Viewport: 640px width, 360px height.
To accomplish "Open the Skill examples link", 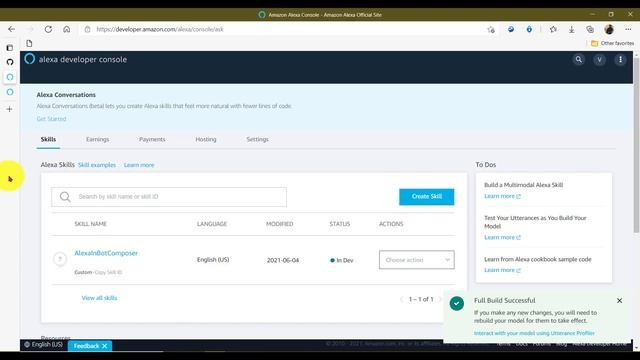I will pos(97,165).
